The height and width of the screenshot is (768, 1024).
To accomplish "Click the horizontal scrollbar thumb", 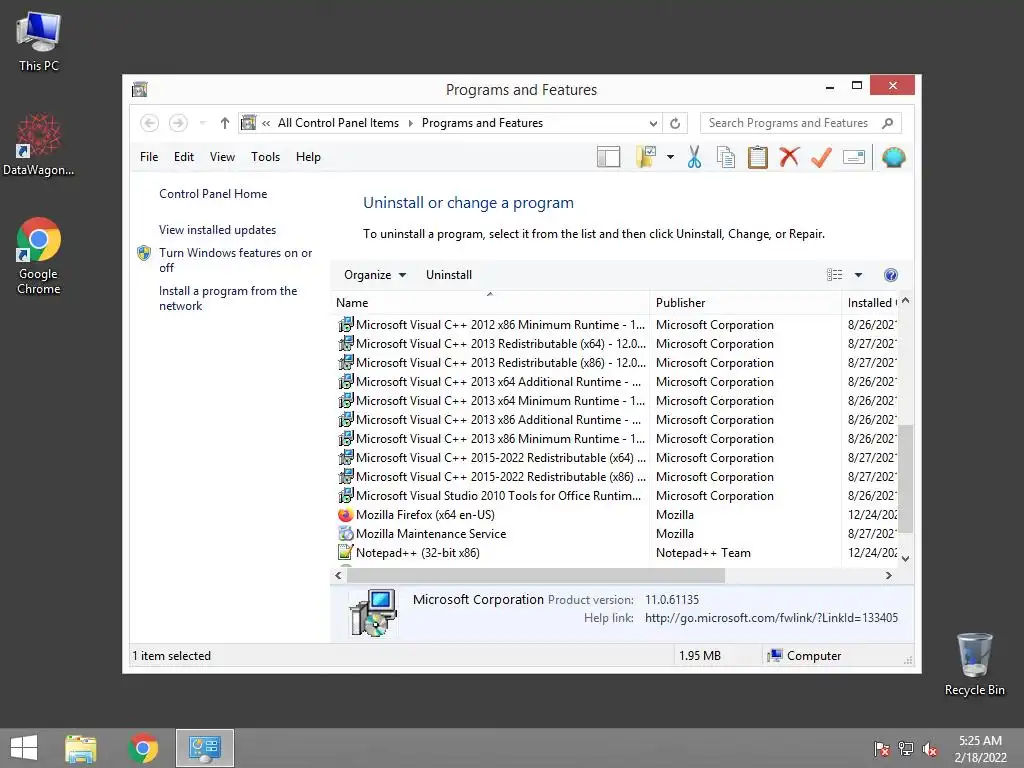I will [536, 575].
